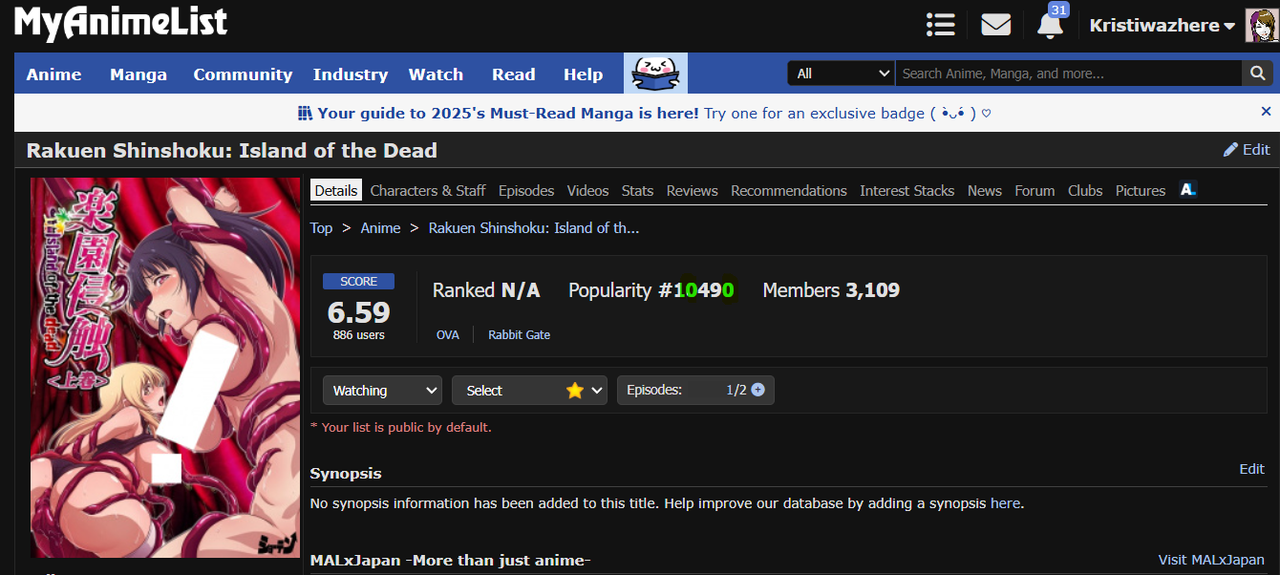Switch to the Interest Stacks tab
This screenshot has width=1280, height=575.
point(907,190)
